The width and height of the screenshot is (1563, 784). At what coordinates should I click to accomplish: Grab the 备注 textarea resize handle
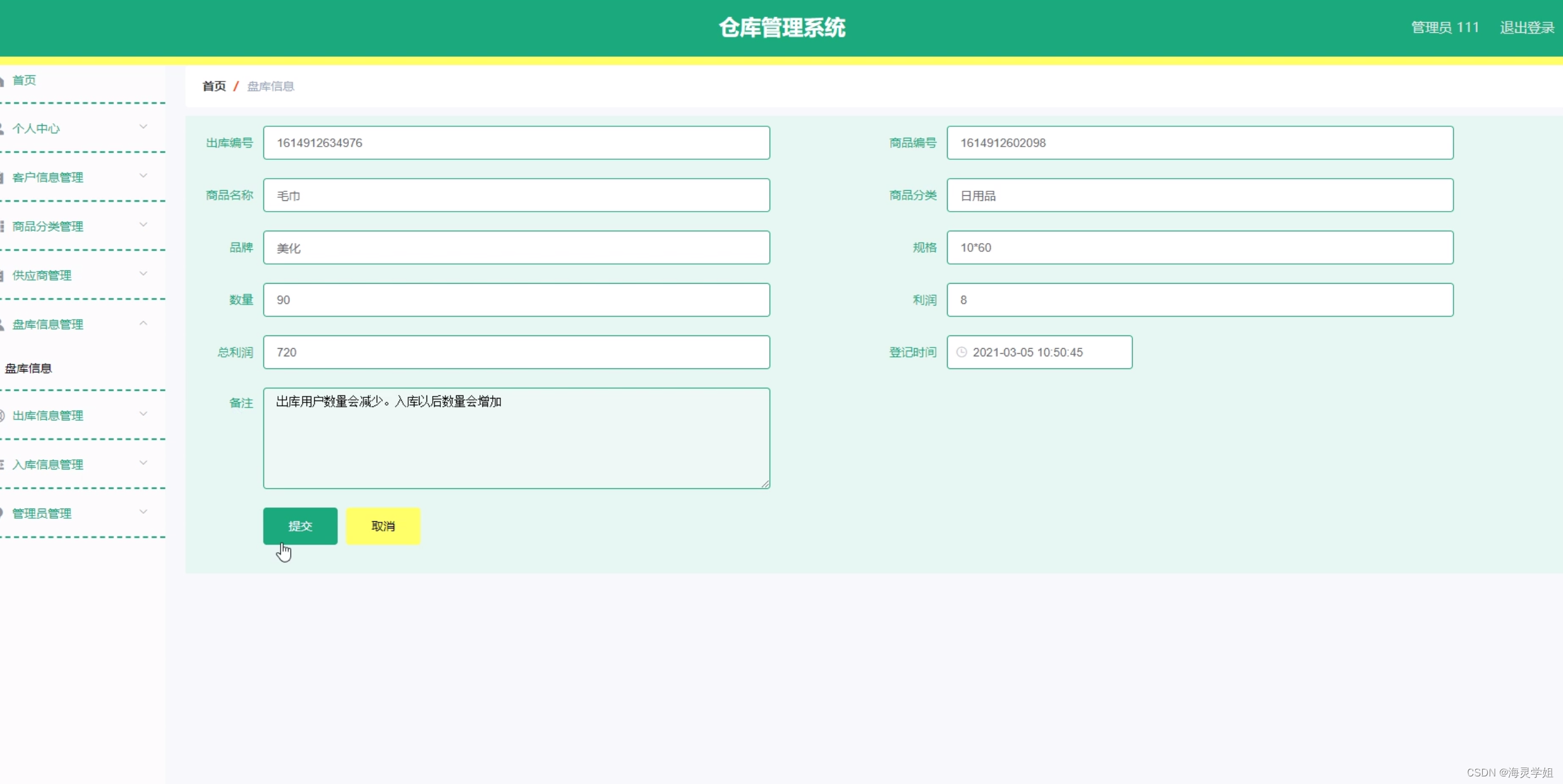765,484
